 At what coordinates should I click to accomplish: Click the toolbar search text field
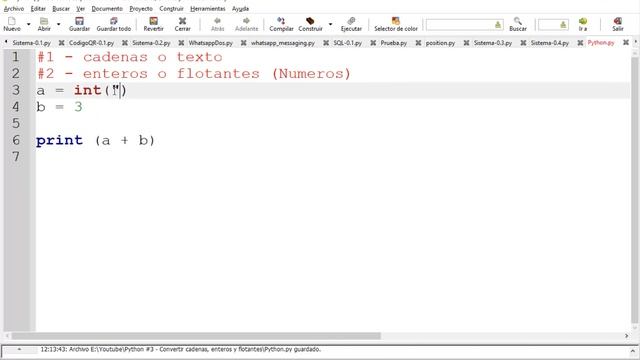460,25
